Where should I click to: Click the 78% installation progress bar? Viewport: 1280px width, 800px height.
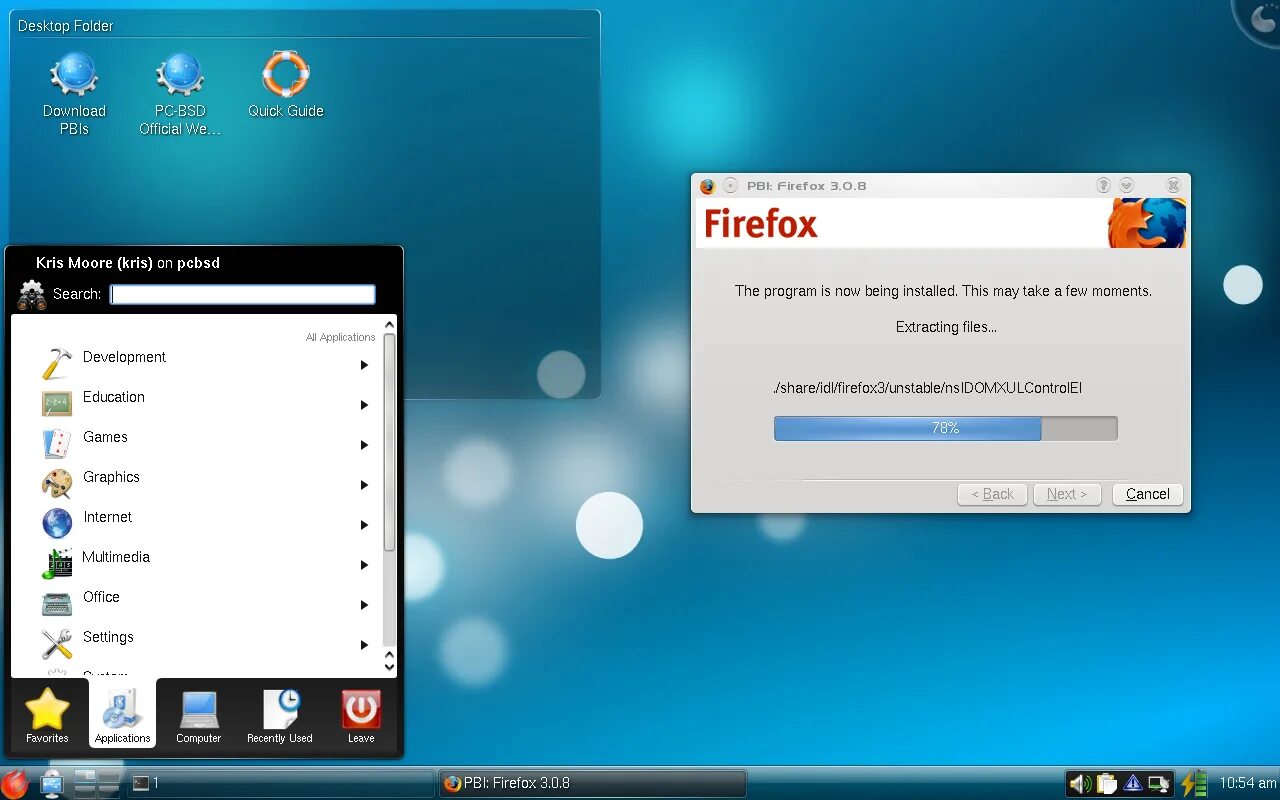click(x=945, y=428)
